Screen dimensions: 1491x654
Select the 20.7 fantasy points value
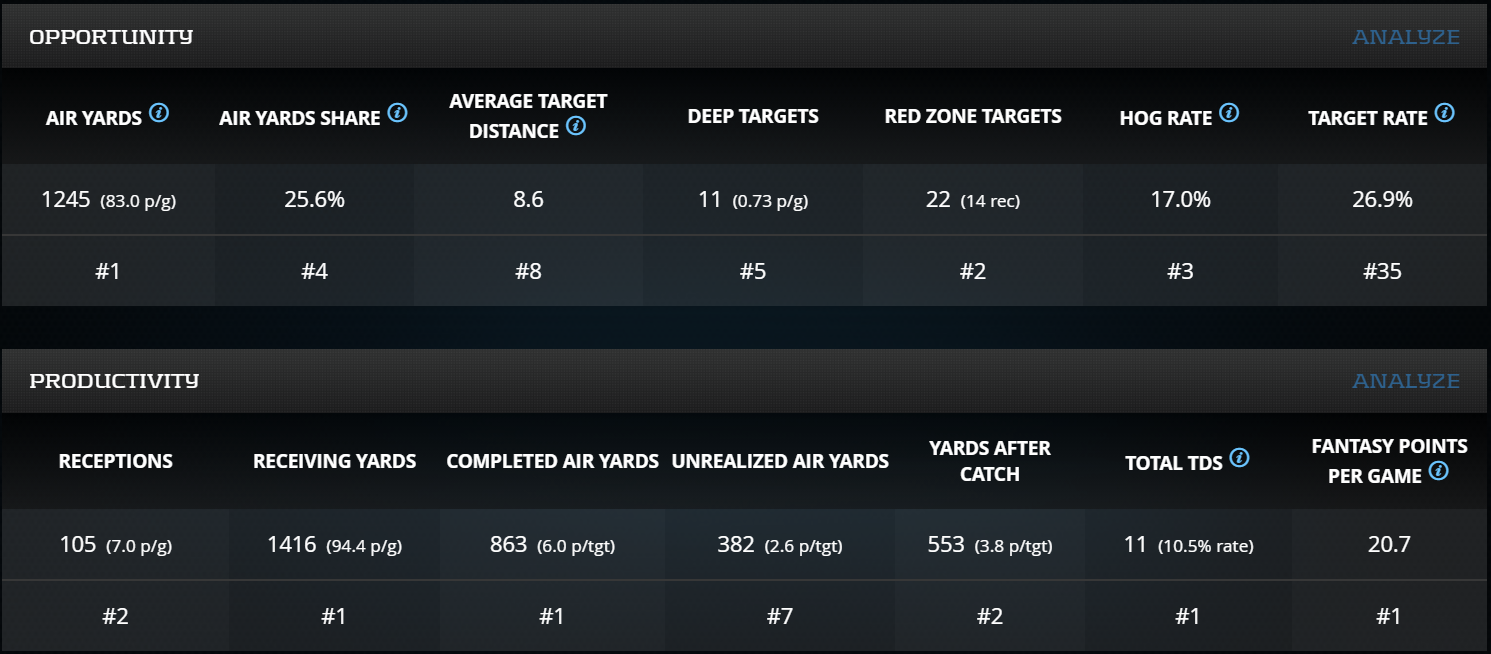click(1389, 545)
